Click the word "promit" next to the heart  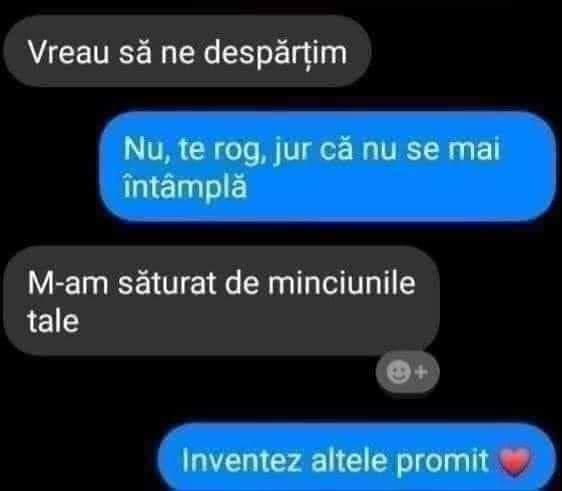[x=442, y=462]
